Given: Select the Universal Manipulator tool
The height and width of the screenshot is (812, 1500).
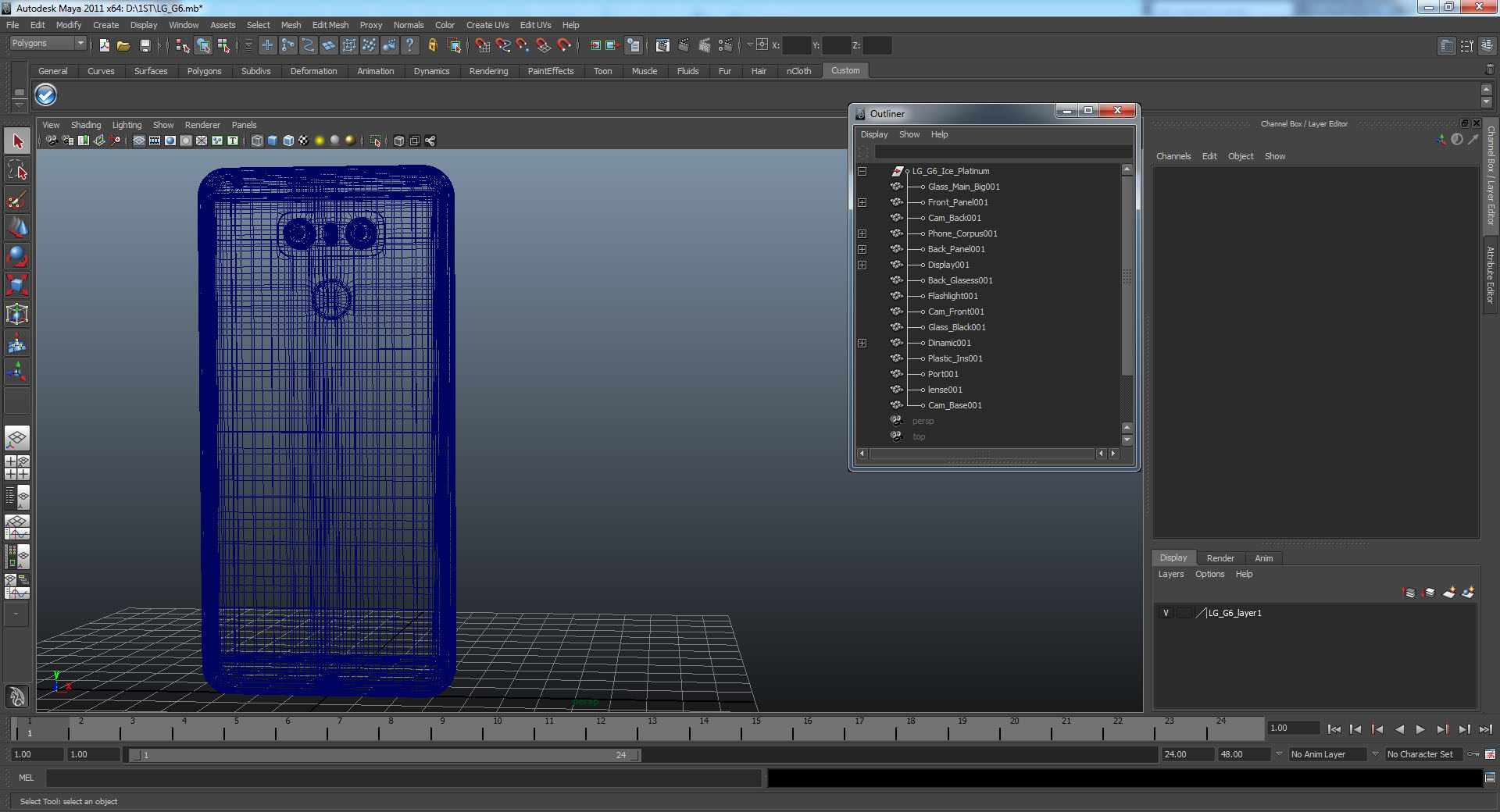Looking at the screenshot, I should pos(17,314).
